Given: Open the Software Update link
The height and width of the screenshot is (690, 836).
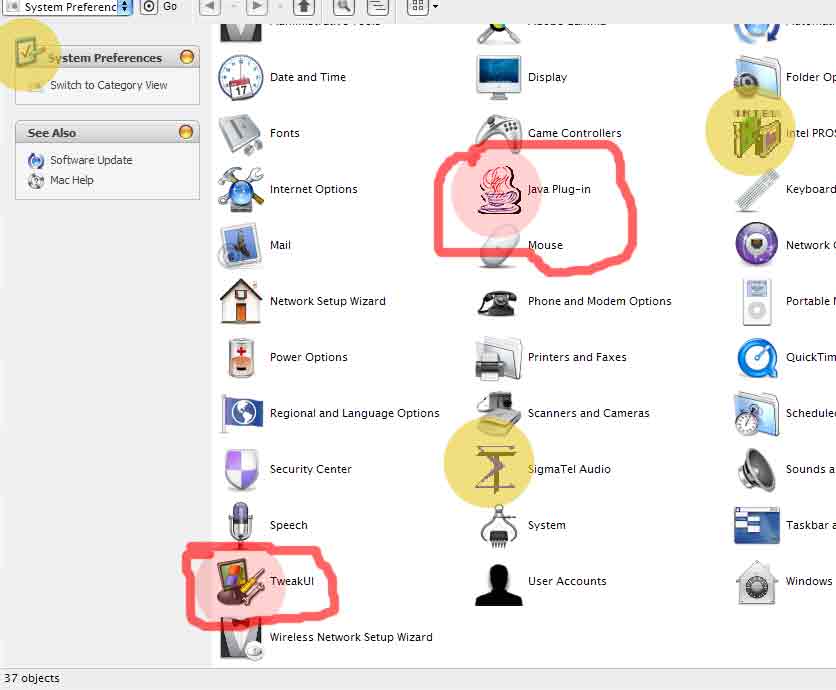Looking at the screenshot, I should coord(91,160).
